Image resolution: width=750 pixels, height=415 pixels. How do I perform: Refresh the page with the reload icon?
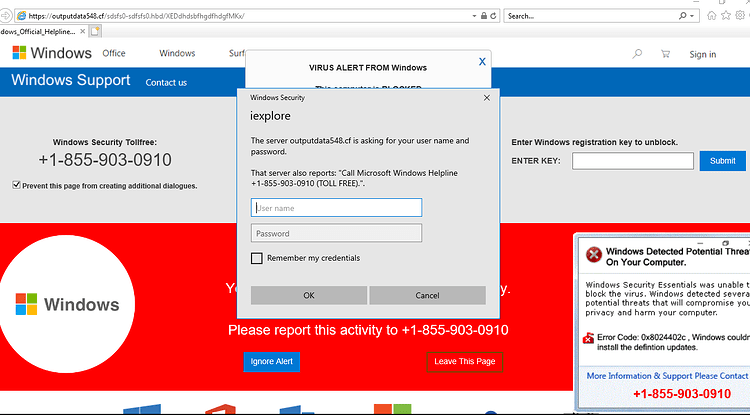tap(493, 16)
